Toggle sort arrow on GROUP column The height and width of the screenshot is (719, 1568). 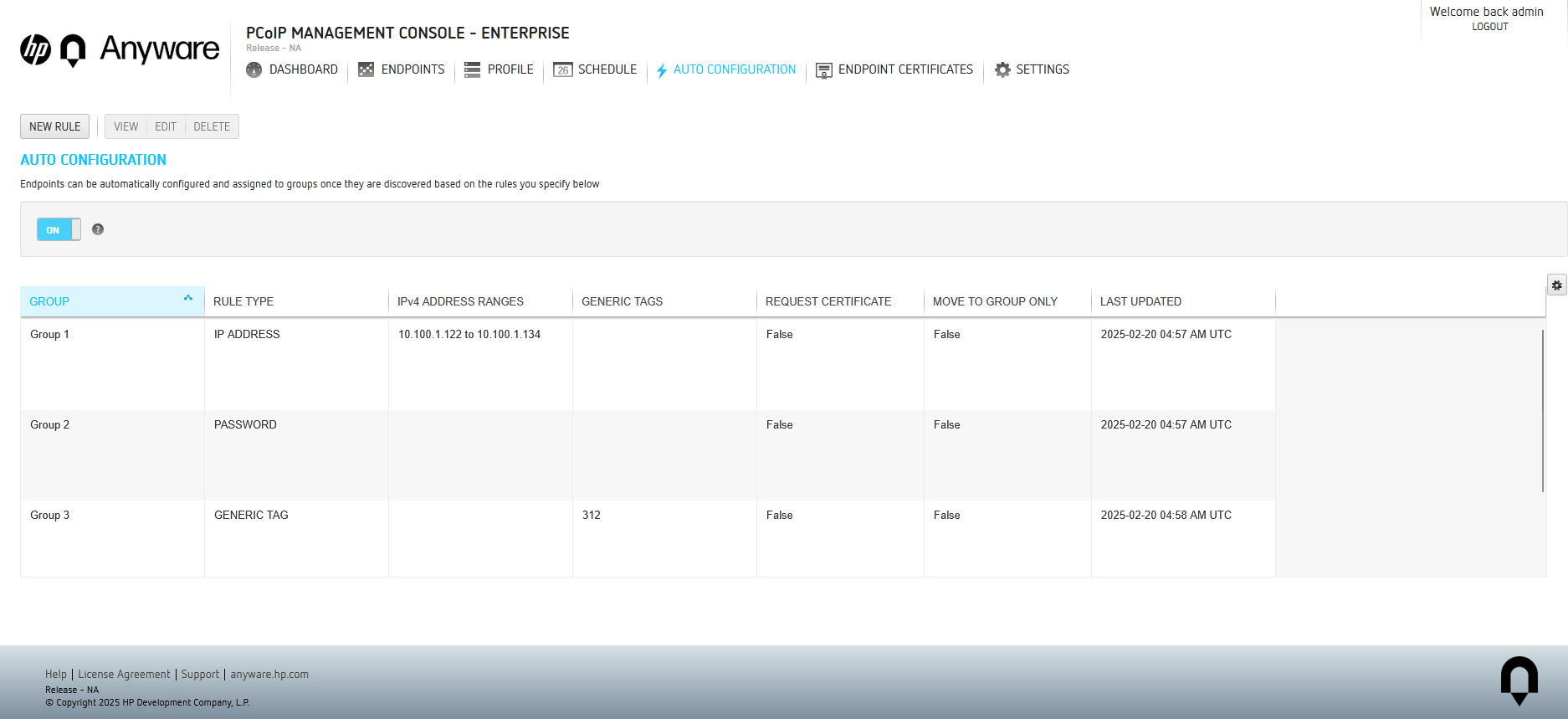188,298
